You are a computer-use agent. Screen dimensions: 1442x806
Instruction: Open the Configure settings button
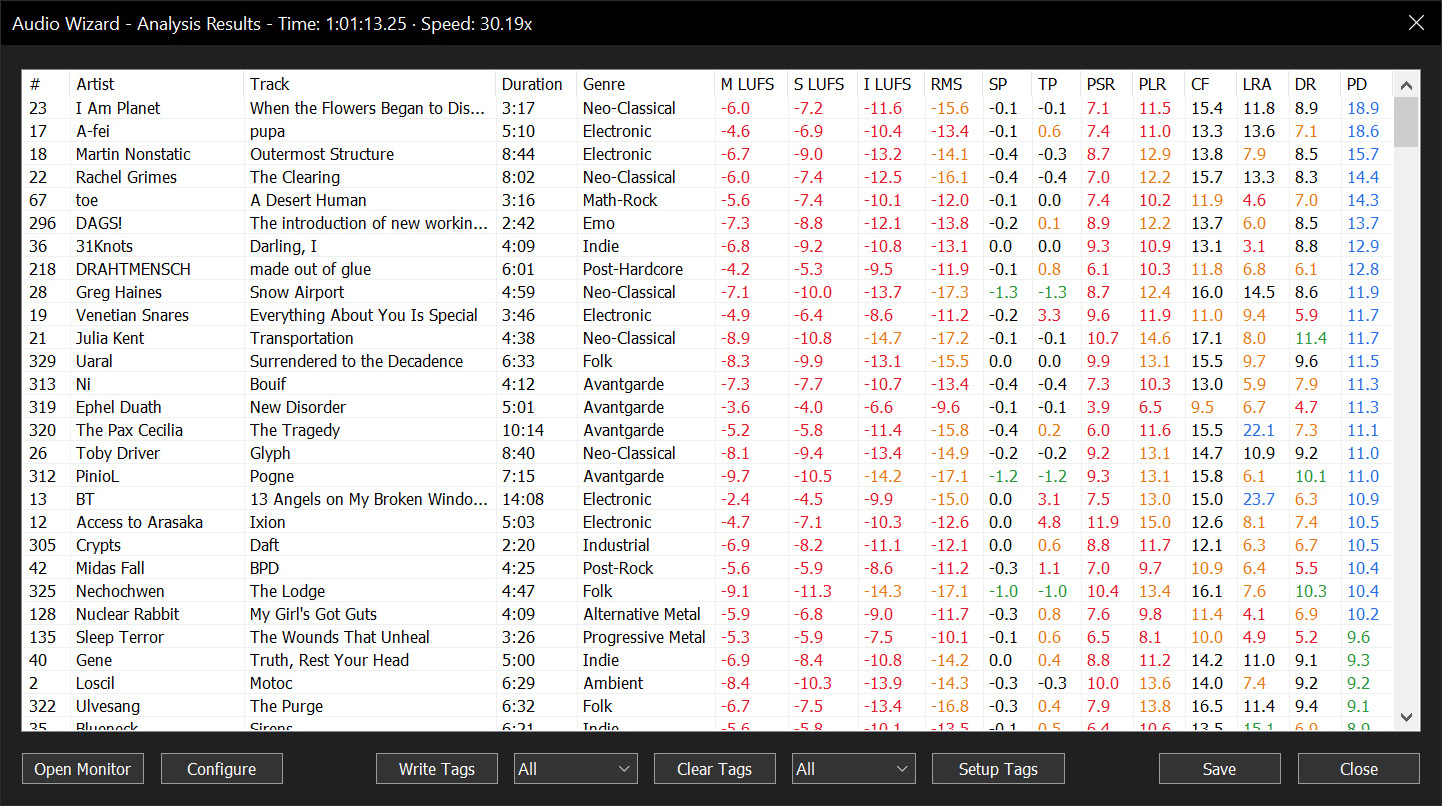click(x=221, y=769)
